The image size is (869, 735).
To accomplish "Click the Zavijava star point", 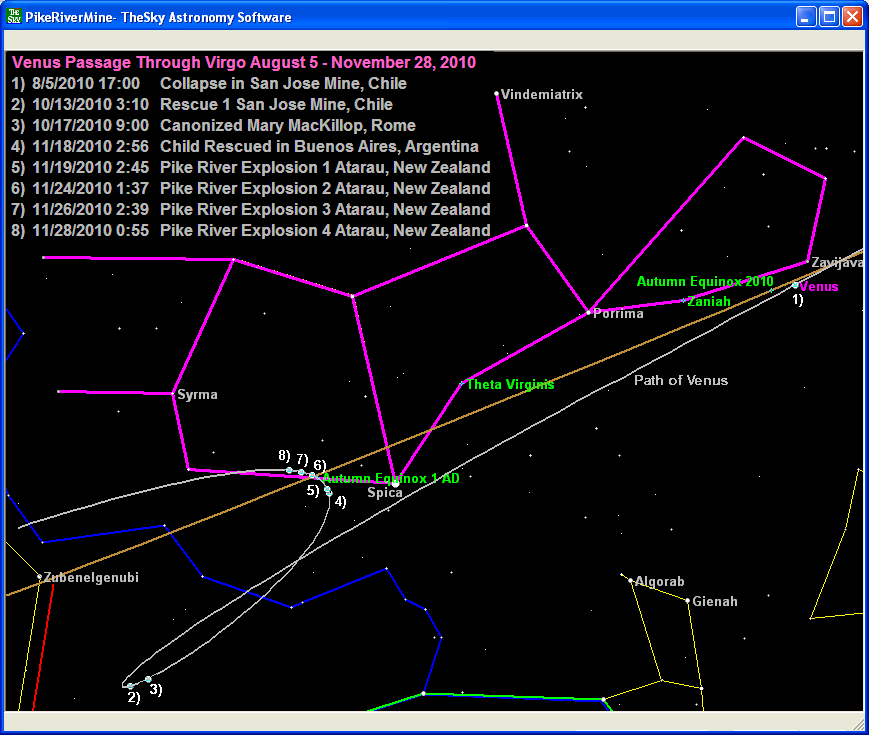I will 808,262.
